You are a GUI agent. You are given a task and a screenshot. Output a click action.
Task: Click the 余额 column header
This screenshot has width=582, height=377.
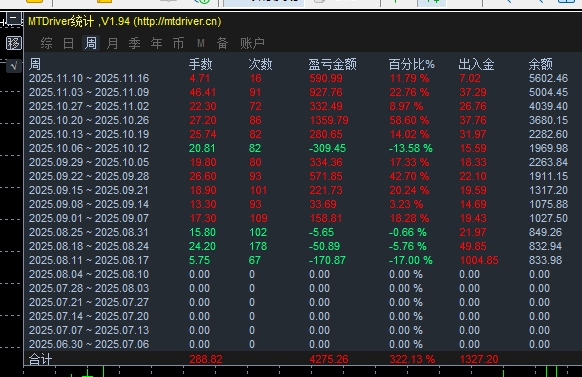coord(541,64)
